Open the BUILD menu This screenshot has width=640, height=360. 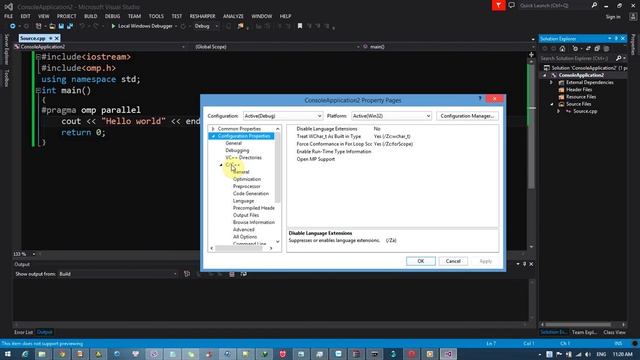(91, 16)
